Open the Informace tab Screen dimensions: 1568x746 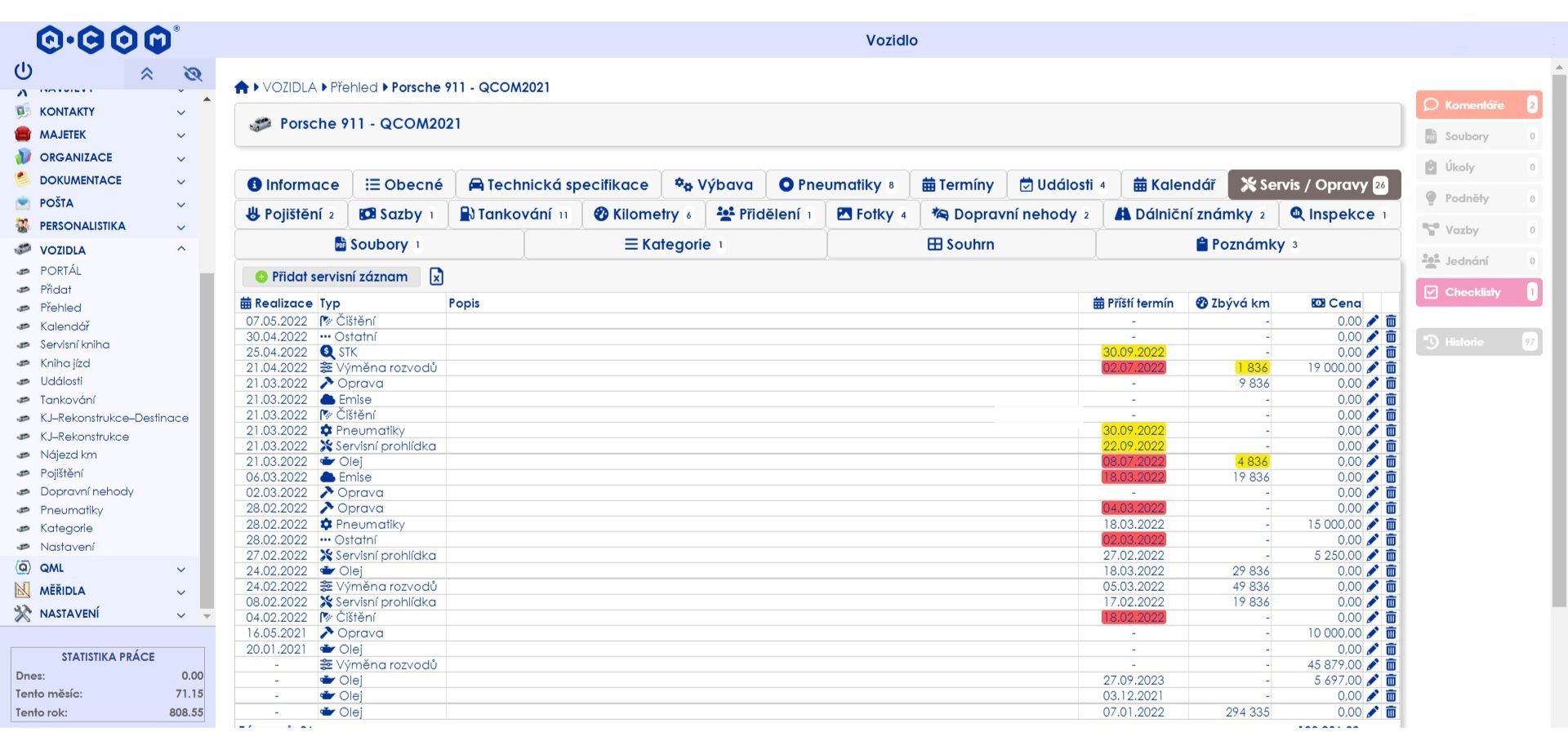pyautogui.click(x=293, y=185)
